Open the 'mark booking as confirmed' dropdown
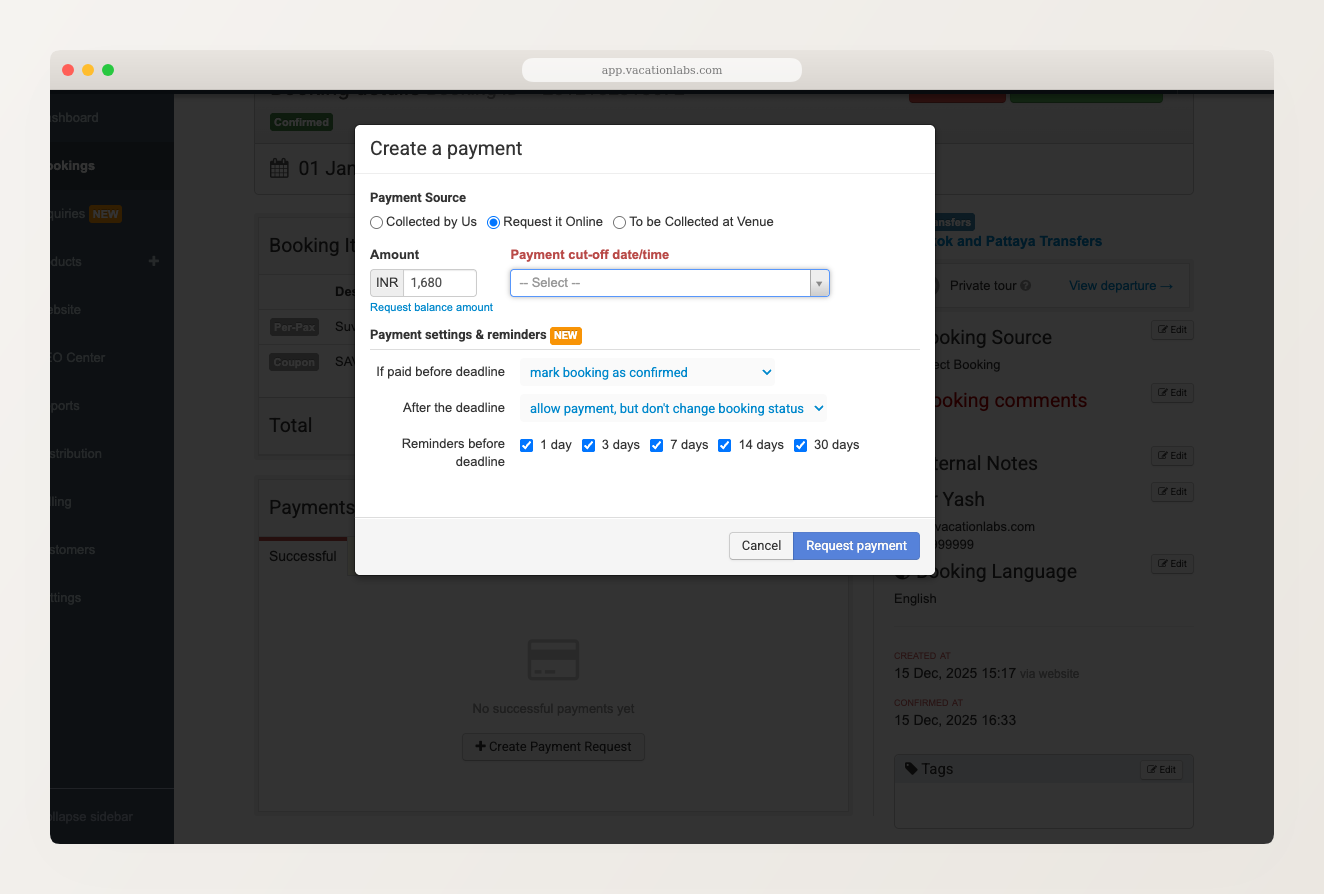Image resolution: width=1324 pixels, height=894 pixels. [x=647, y=372]
